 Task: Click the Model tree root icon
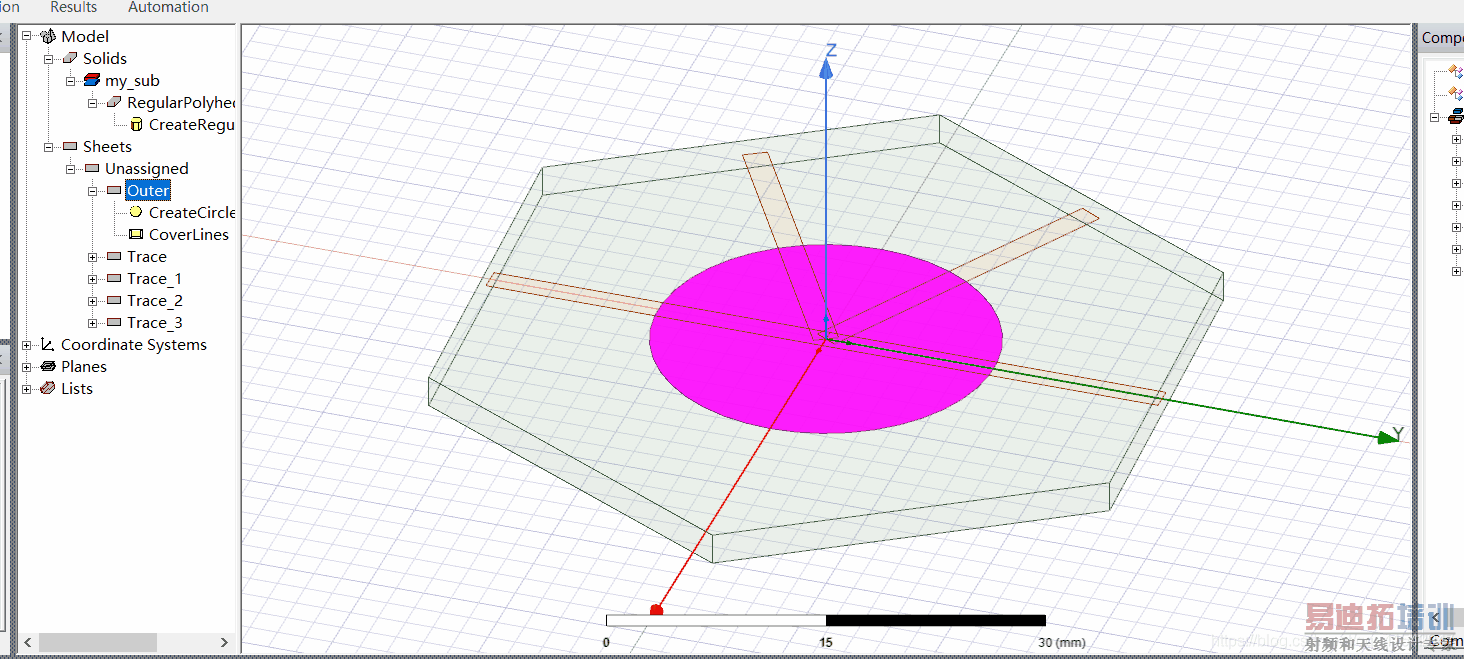(48, 37)
